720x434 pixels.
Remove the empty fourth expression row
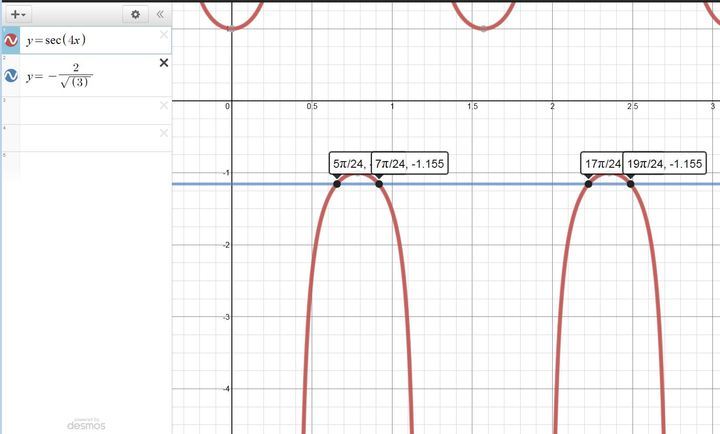click(164, 133)
